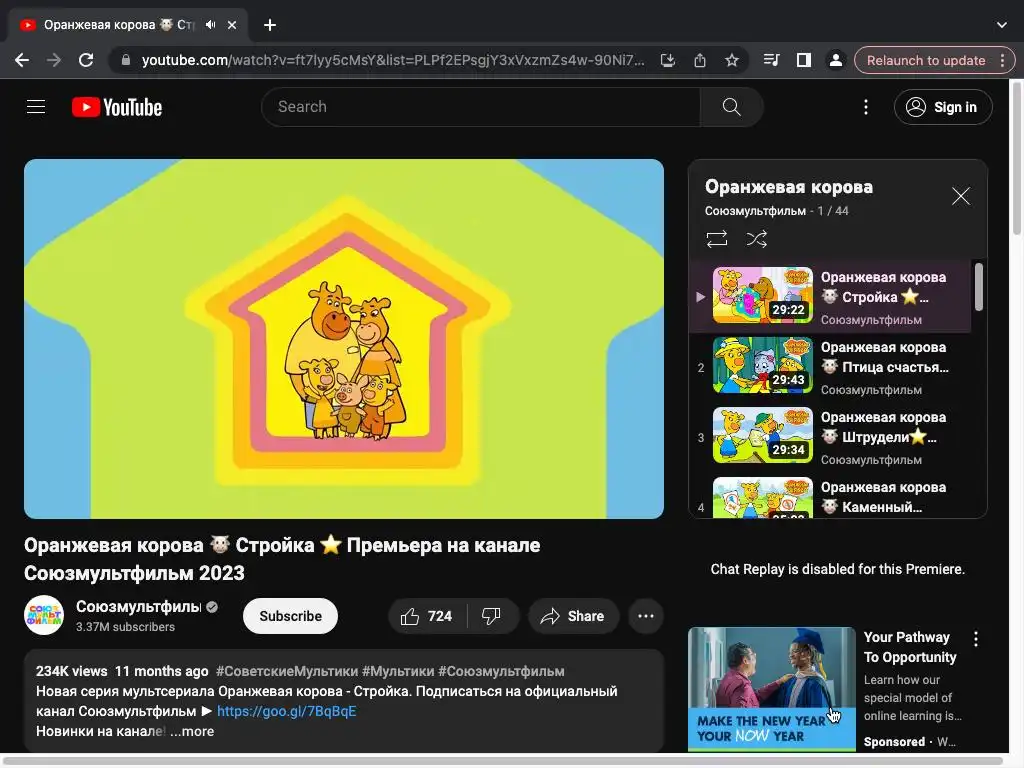Viewport: 1024px width, 768px height.
Task: Click the playlist panel scrollbar
Action: click(978, 287)
